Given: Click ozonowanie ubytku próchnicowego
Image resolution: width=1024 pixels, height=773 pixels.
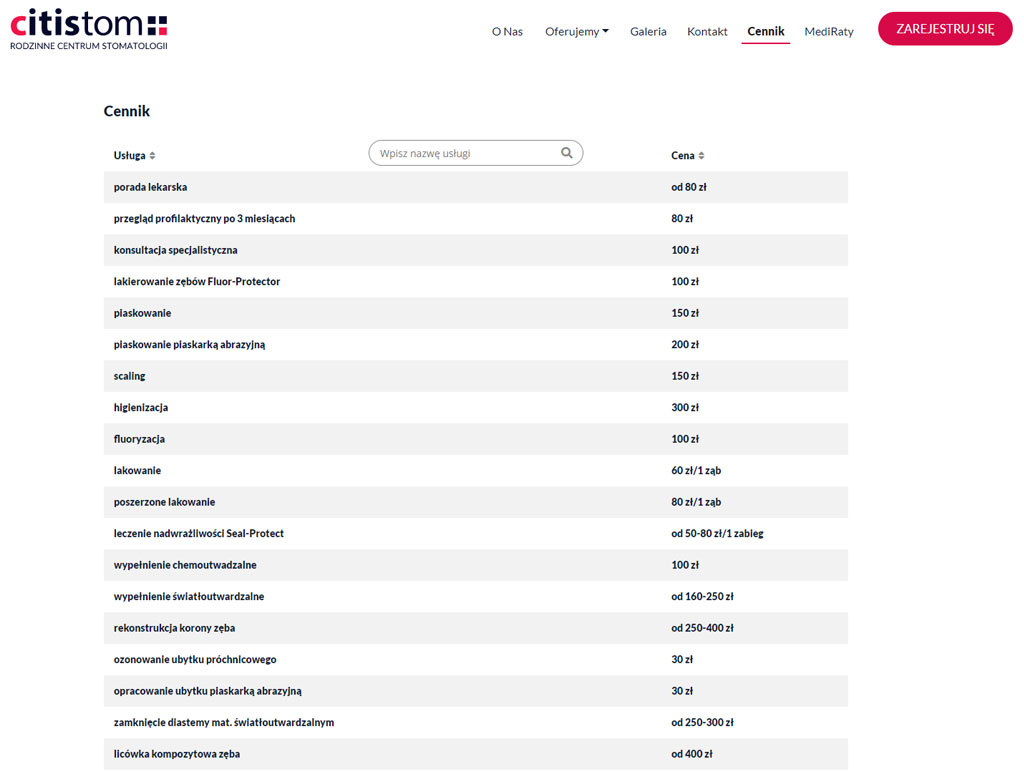Looking at the screenshot, I should [x=195, y=659].
